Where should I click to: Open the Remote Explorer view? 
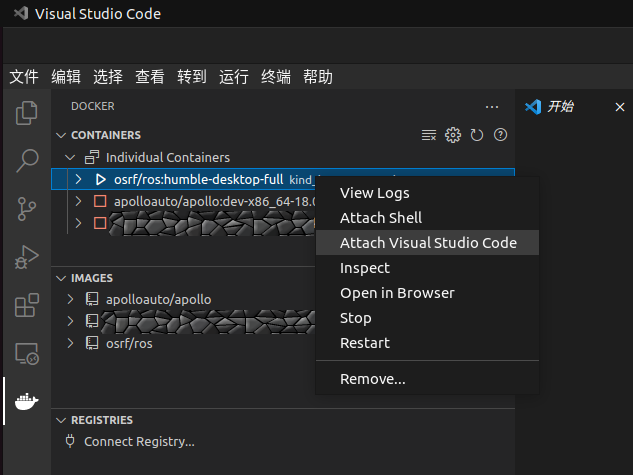pos(27,354)
